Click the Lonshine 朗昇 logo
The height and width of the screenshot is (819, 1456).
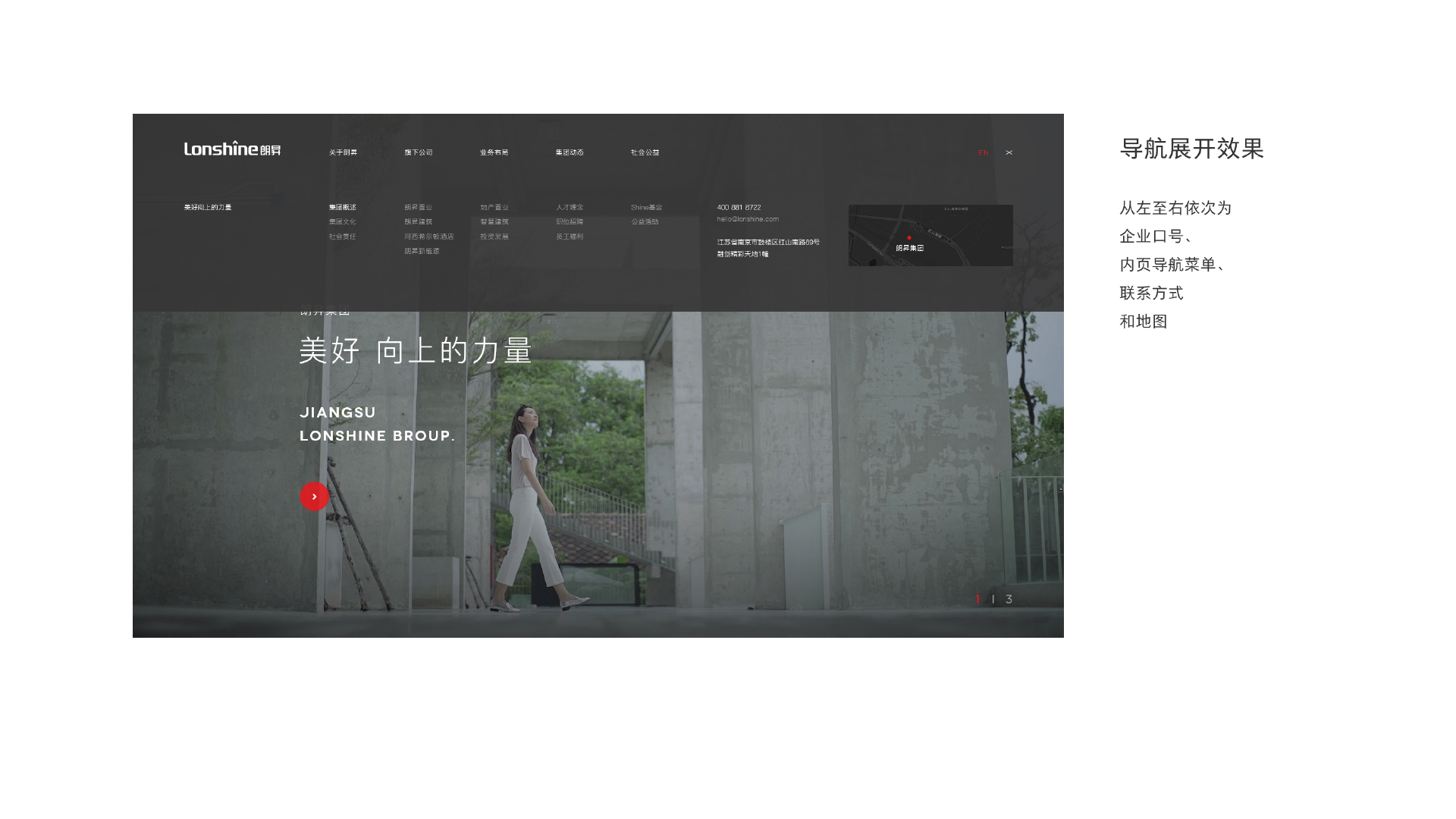(232, 149)
